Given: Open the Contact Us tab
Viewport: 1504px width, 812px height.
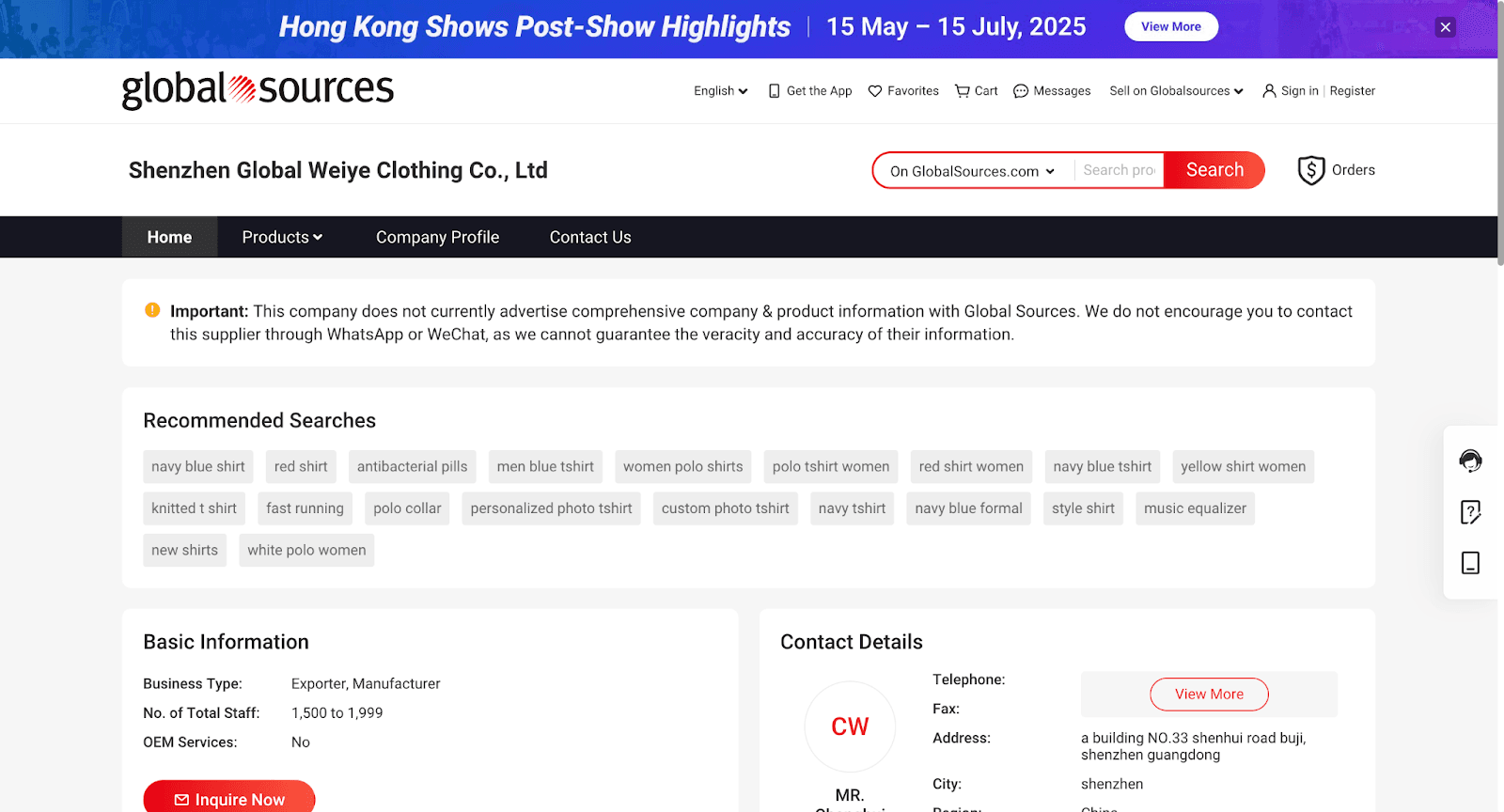Looking at the screenshot, I should 590,237.
